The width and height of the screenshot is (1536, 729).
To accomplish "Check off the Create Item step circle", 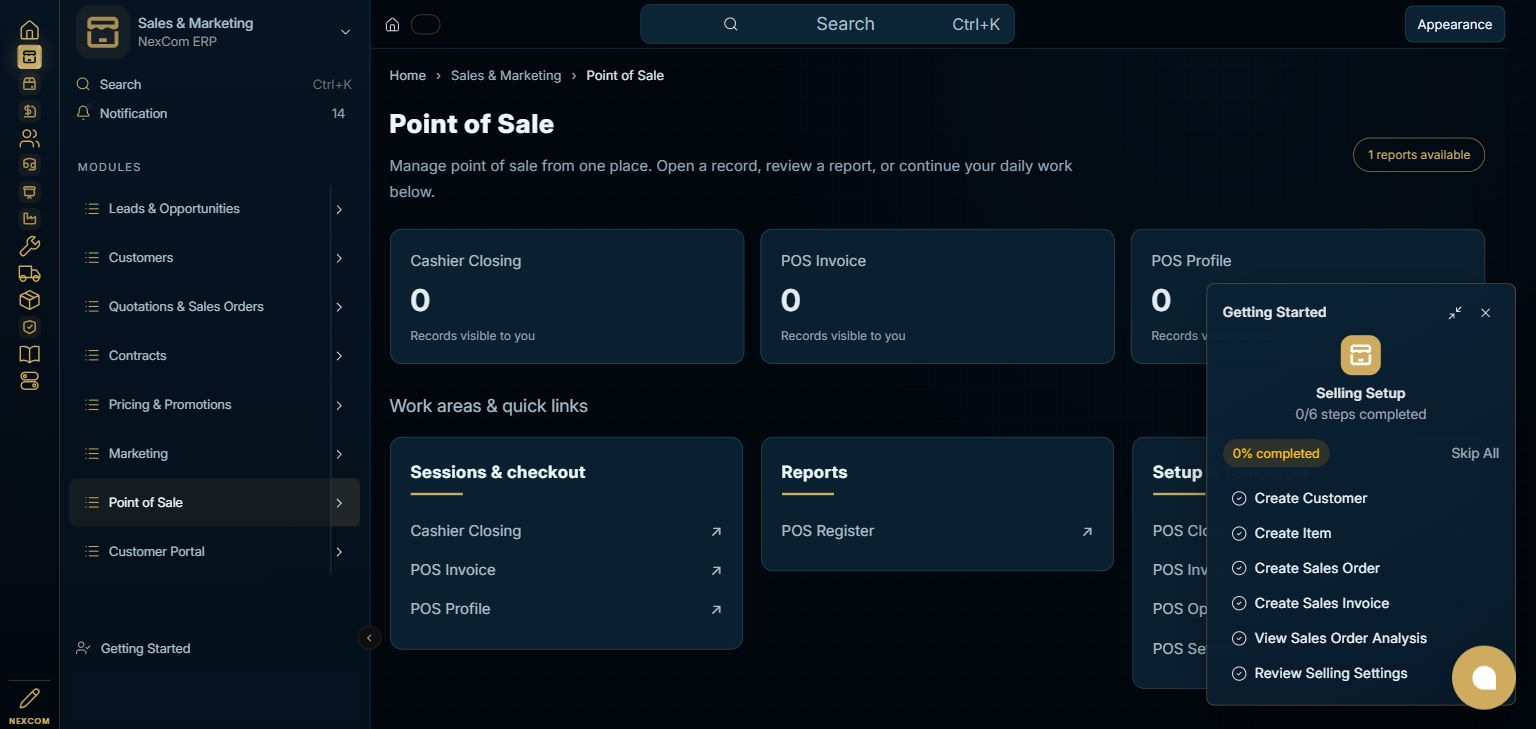I will click(x=1239, y=533).
